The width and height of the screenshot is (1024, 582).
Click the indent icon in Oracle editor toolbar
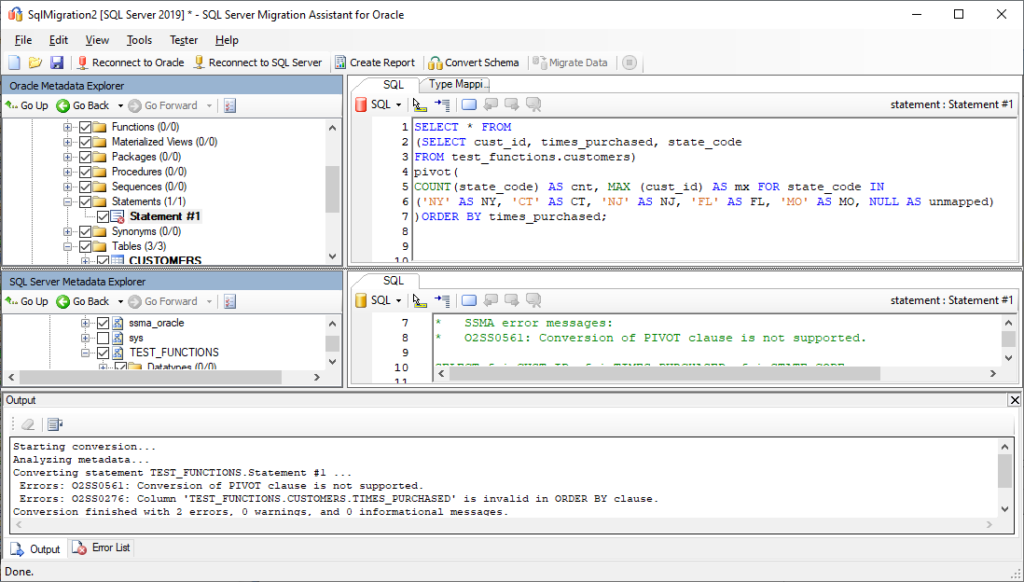pos(442,105)
